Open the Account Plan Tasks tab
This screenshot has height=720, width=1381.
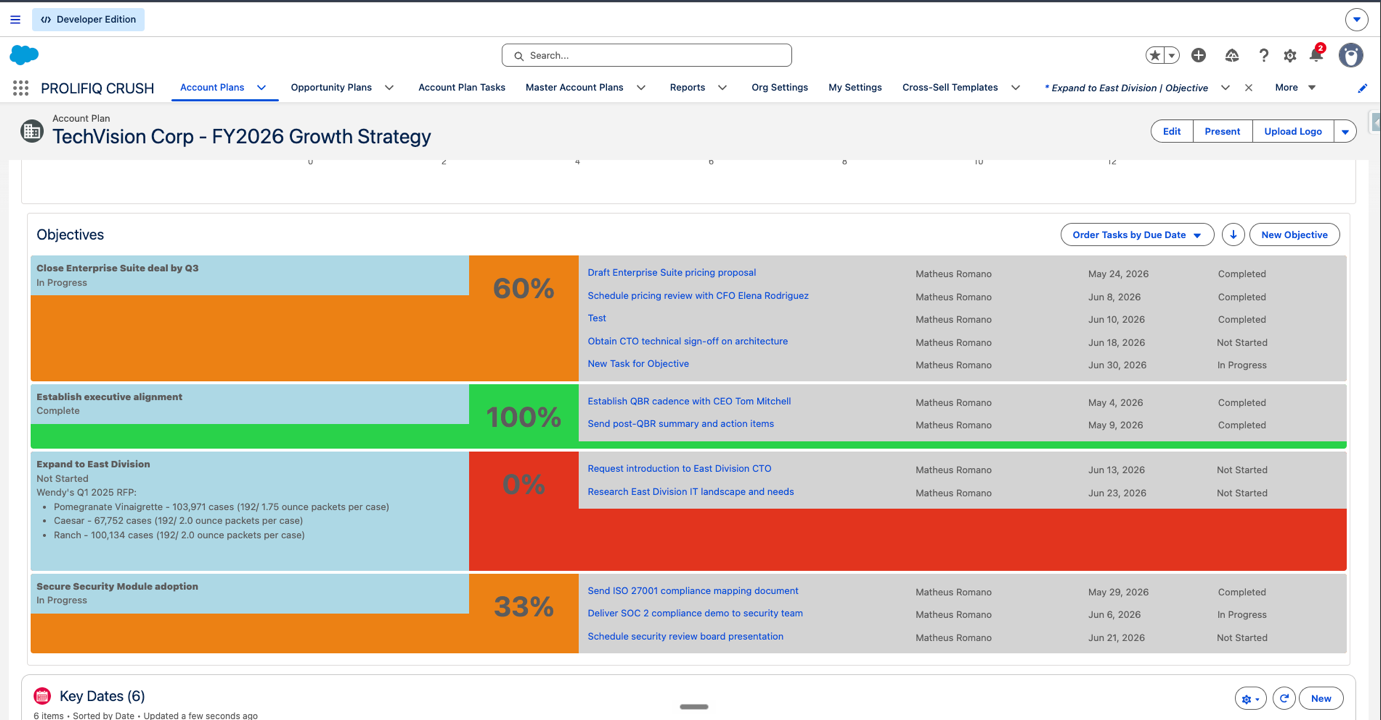tap(462, 88)
